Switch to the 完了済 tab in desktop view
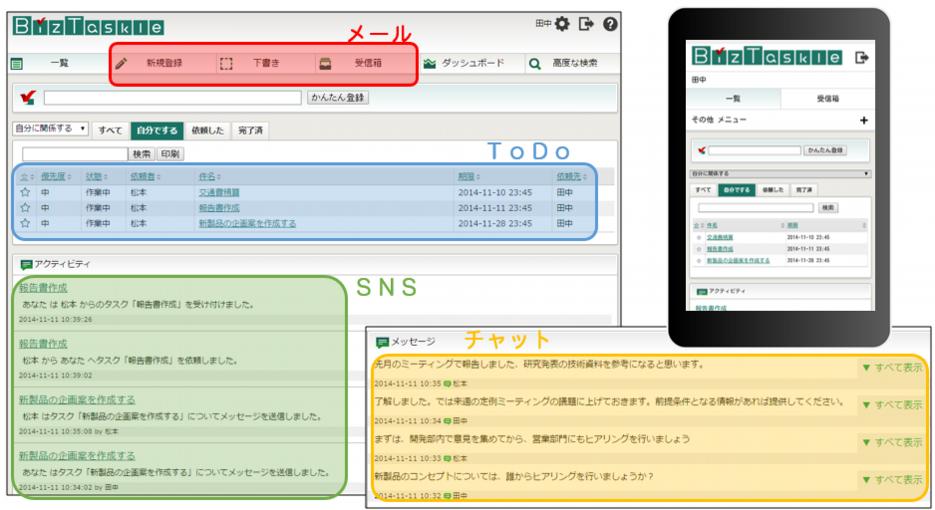This screenshot has height=510, width=935. tap(250, 130)
